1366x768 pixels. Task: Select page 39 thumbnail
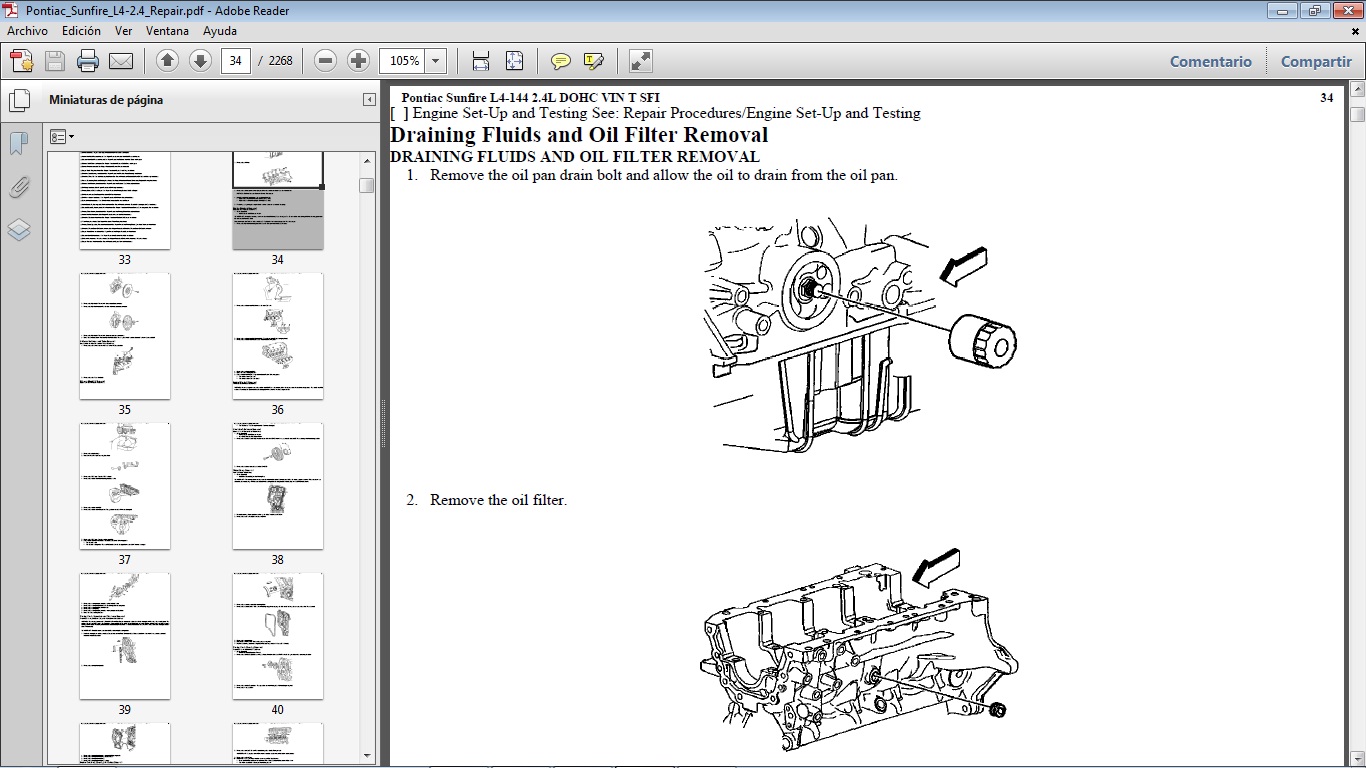point(125,636)
